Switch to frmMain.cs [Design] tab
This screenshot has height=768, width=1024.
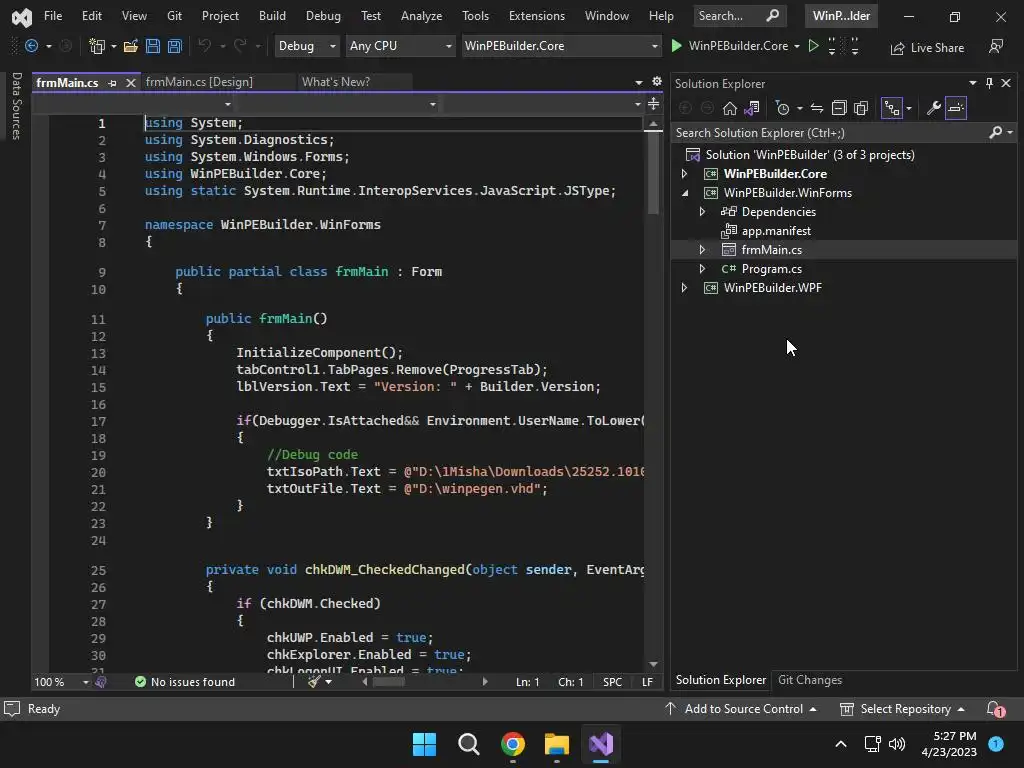pos(199,82)
